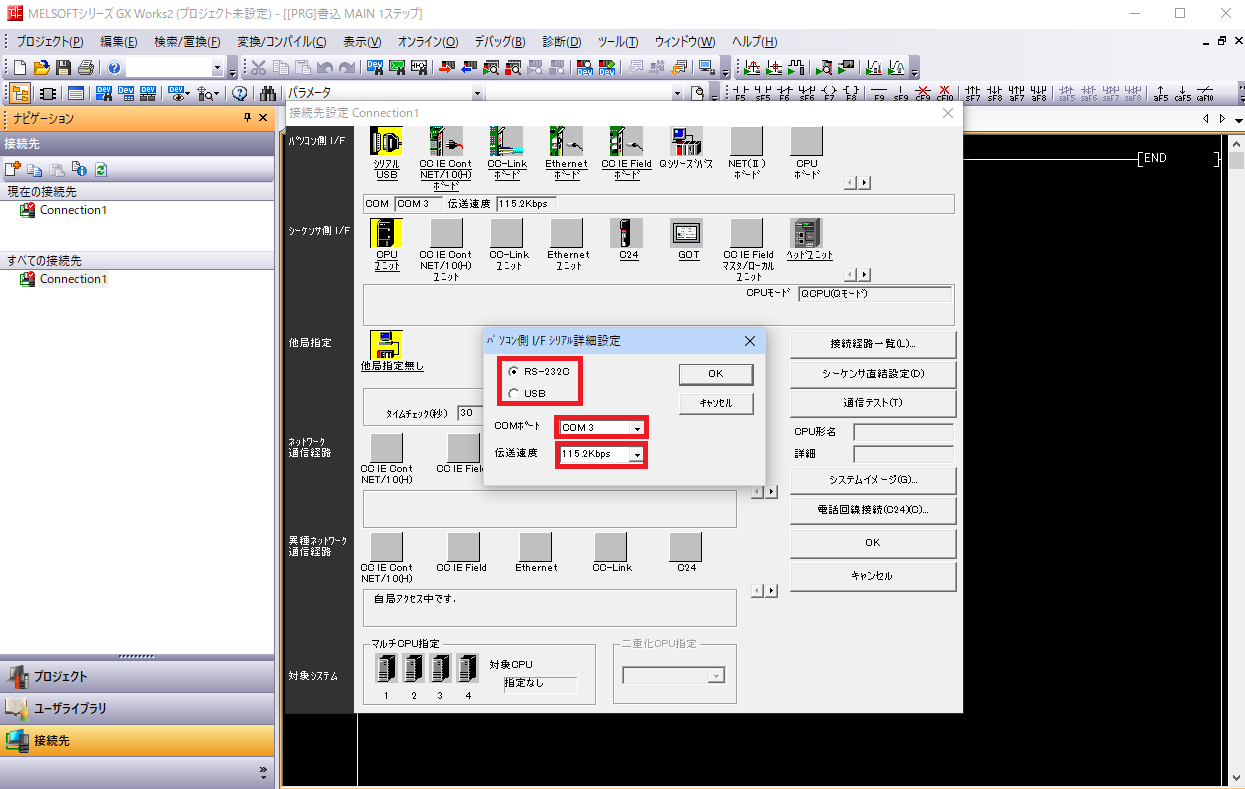Switch to the プロジェクト navigation pane
Screen dimensions: 1245x789
click(137, 676)
